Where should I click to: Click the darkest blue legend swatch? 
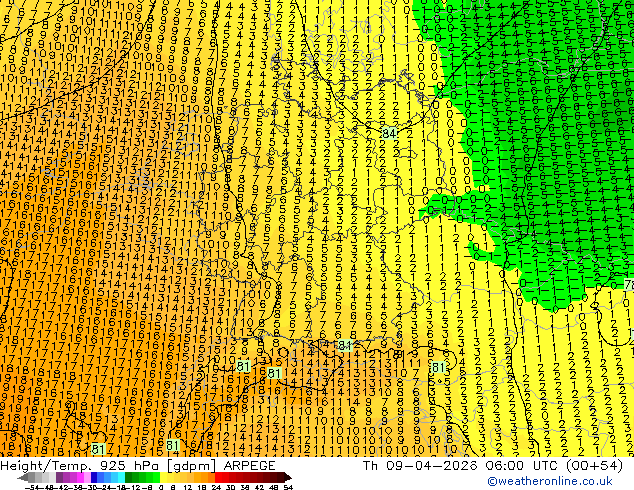click(x=94, y=477)
